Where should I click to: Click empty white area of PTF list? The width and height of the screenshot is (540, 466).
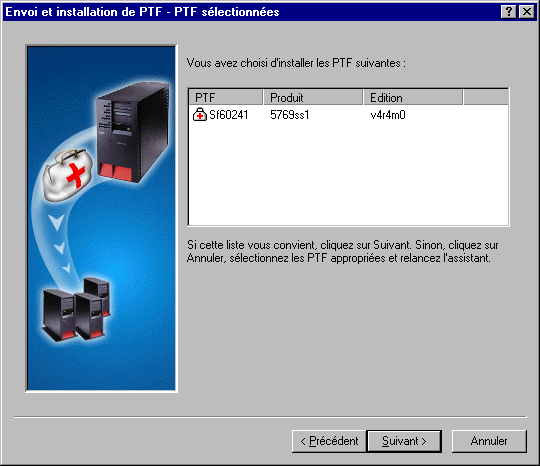tap(348, 172)
